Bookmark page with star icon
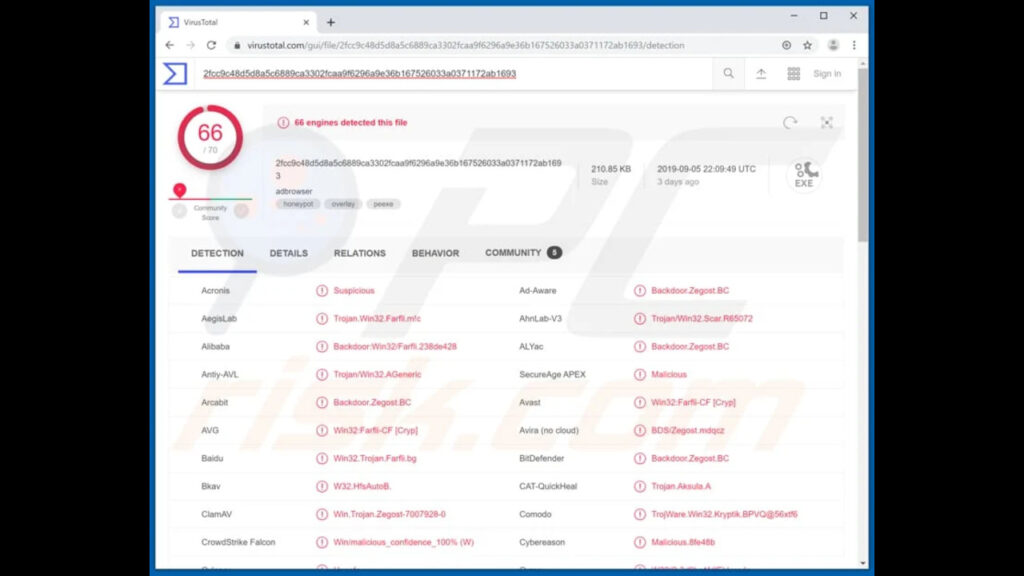This screenshot has width=1024, height=576. (808, 45)
